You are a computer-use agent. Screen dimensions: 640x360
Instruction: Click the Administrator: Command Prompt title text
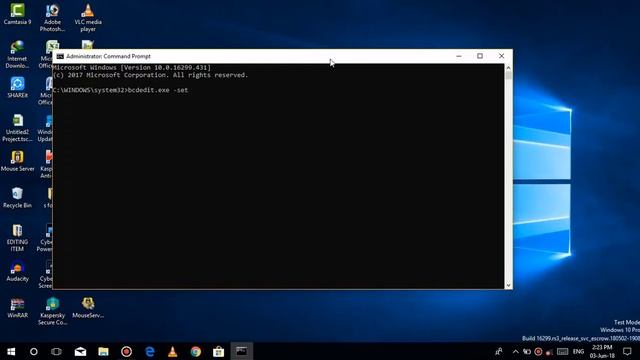pyautogui.click(x=108, y=56)
